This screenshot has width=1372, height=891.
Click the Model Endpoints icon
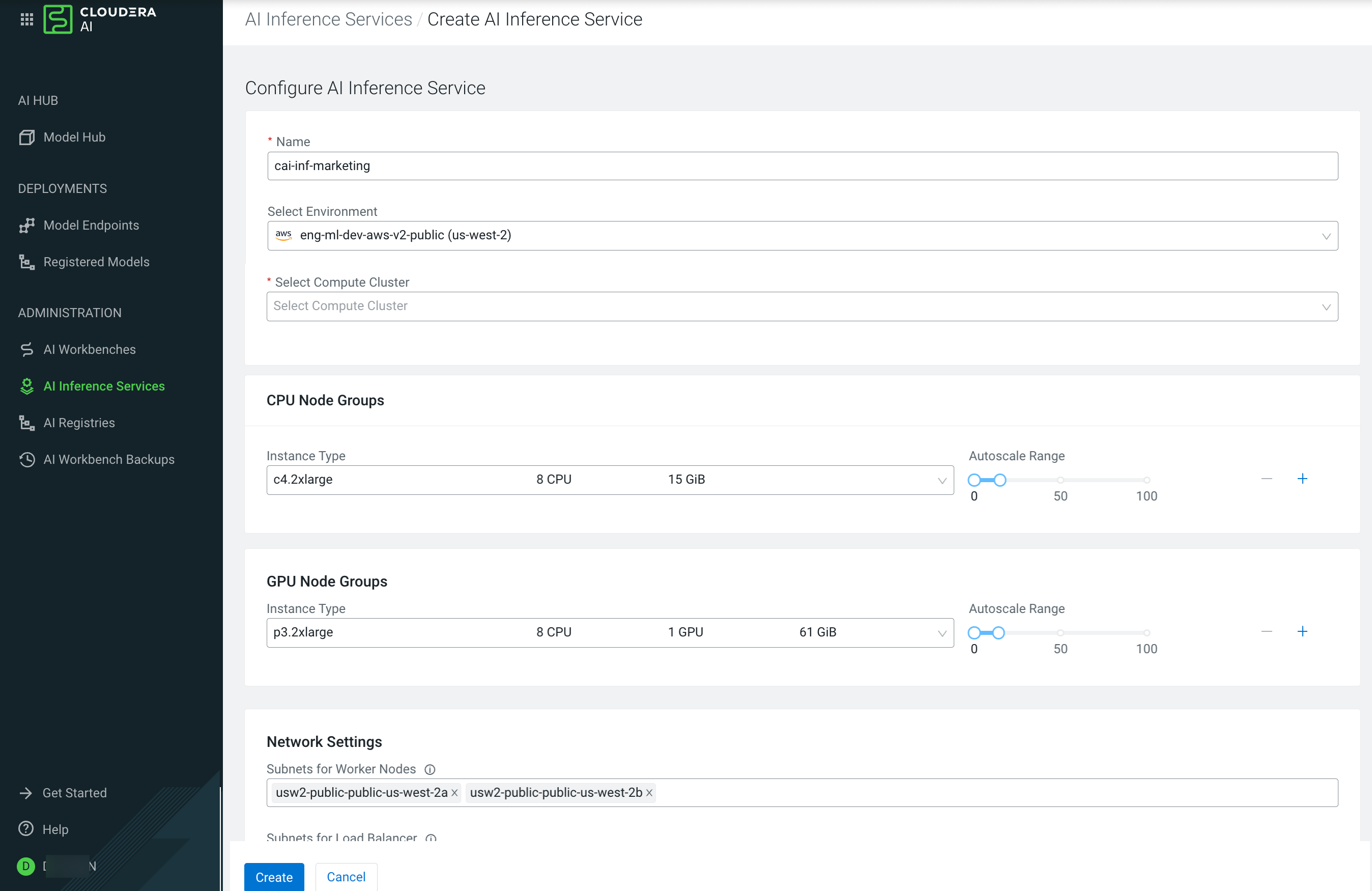pos(26,226)
